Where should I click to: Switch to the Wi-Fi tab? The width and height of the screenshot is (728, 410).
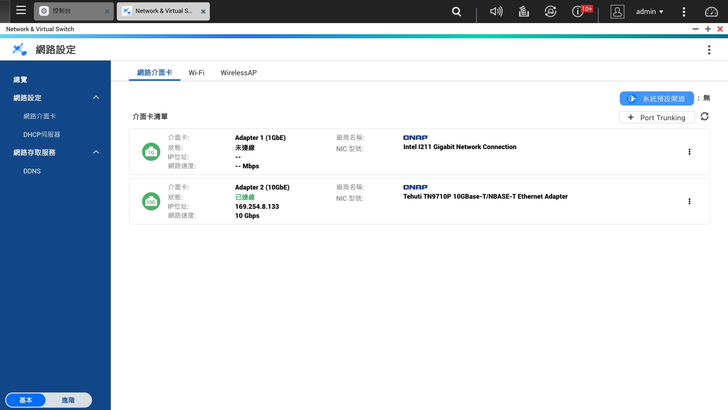point(196,73)
